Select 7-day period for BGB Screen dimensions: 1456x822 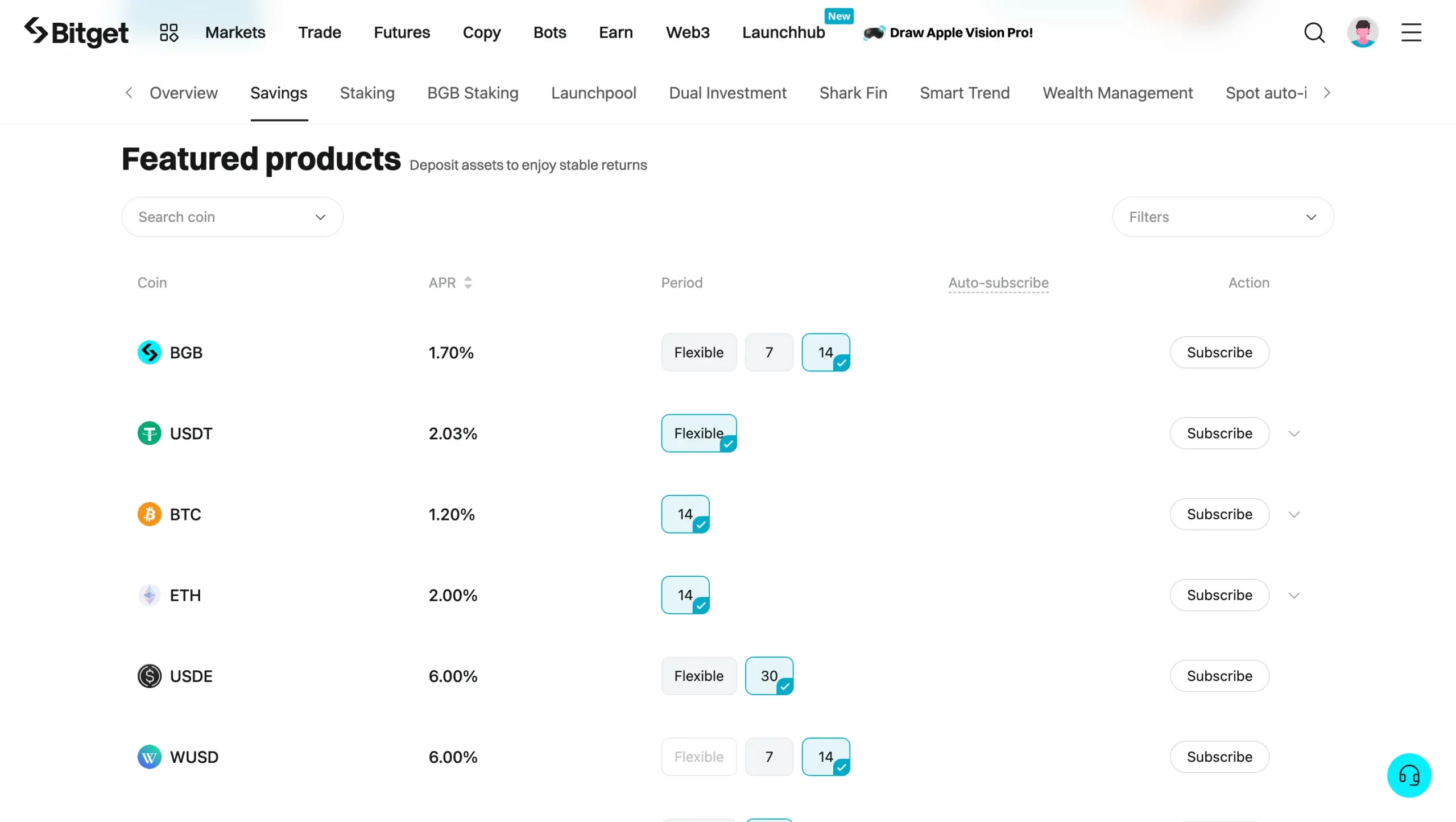tap(769, 353)
